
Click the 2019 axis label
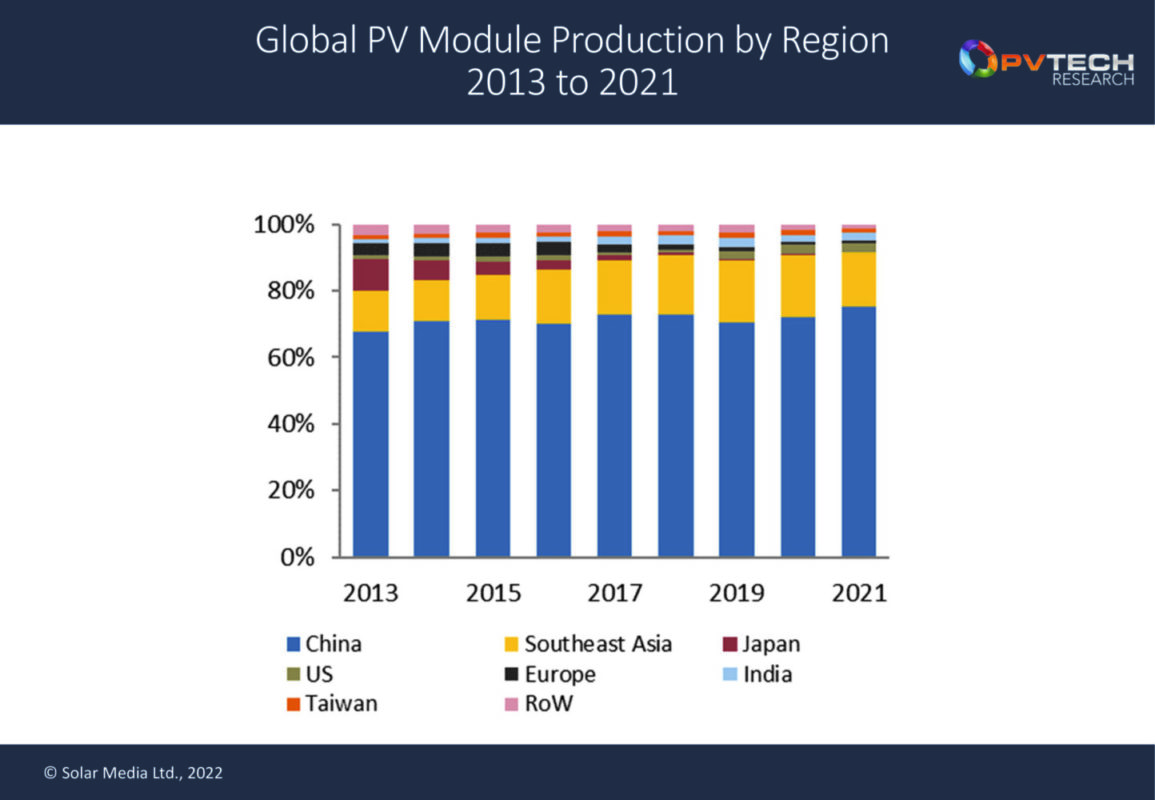[738, 592]
